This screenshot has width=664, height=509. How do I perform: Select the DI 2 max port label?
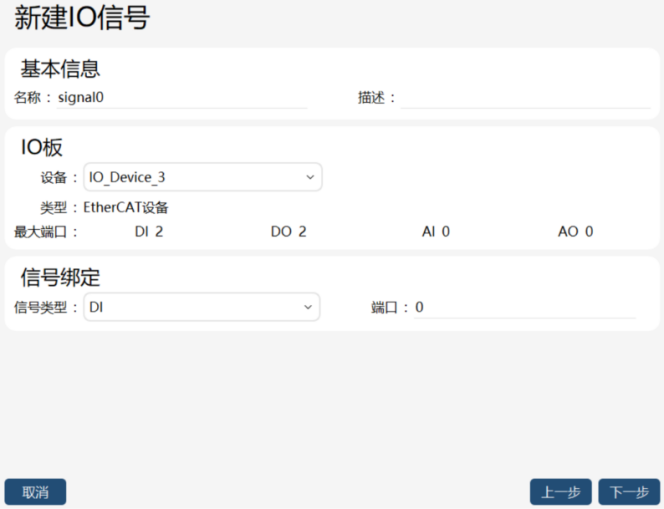click(x=149, y=232)
